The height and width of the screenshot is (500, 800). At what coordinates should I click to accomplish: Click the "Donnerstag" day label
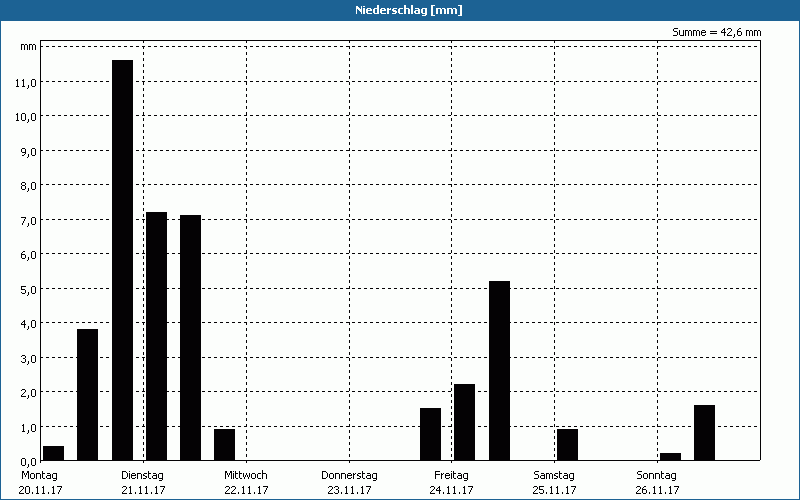click(349, 476)
